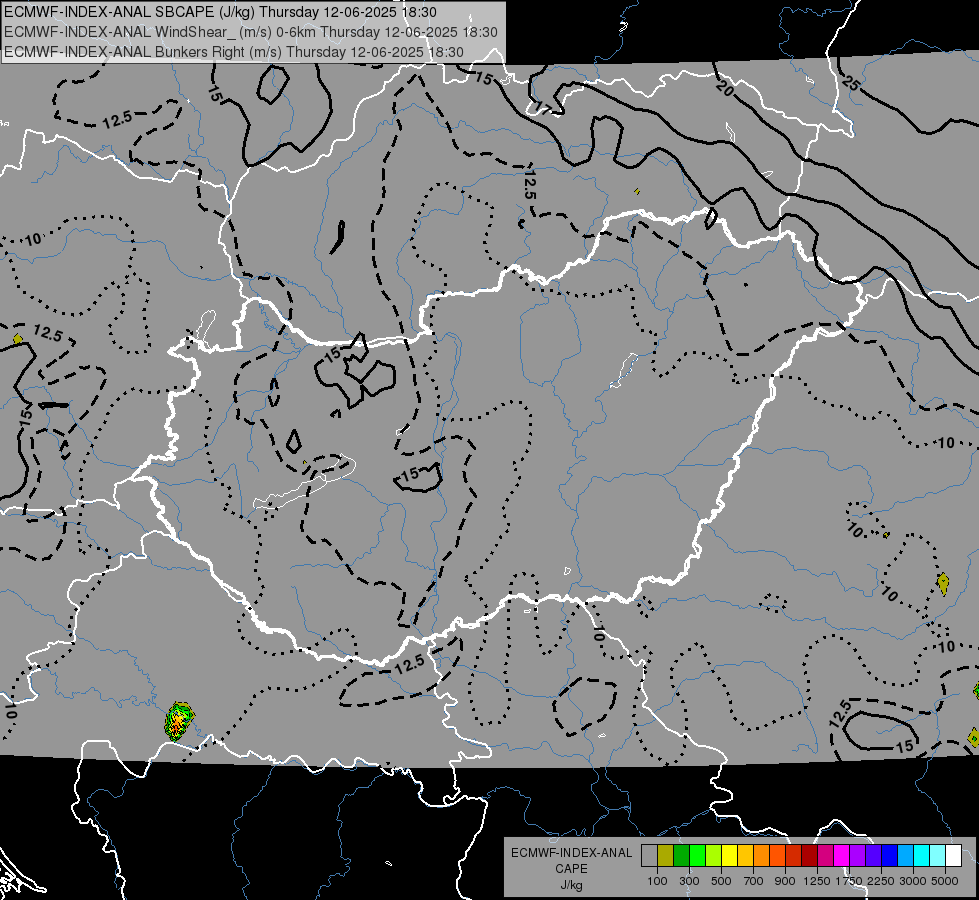This screenshot has height=900, width=979.
Task: Click the legend value 3000
Action: point(913,881)
